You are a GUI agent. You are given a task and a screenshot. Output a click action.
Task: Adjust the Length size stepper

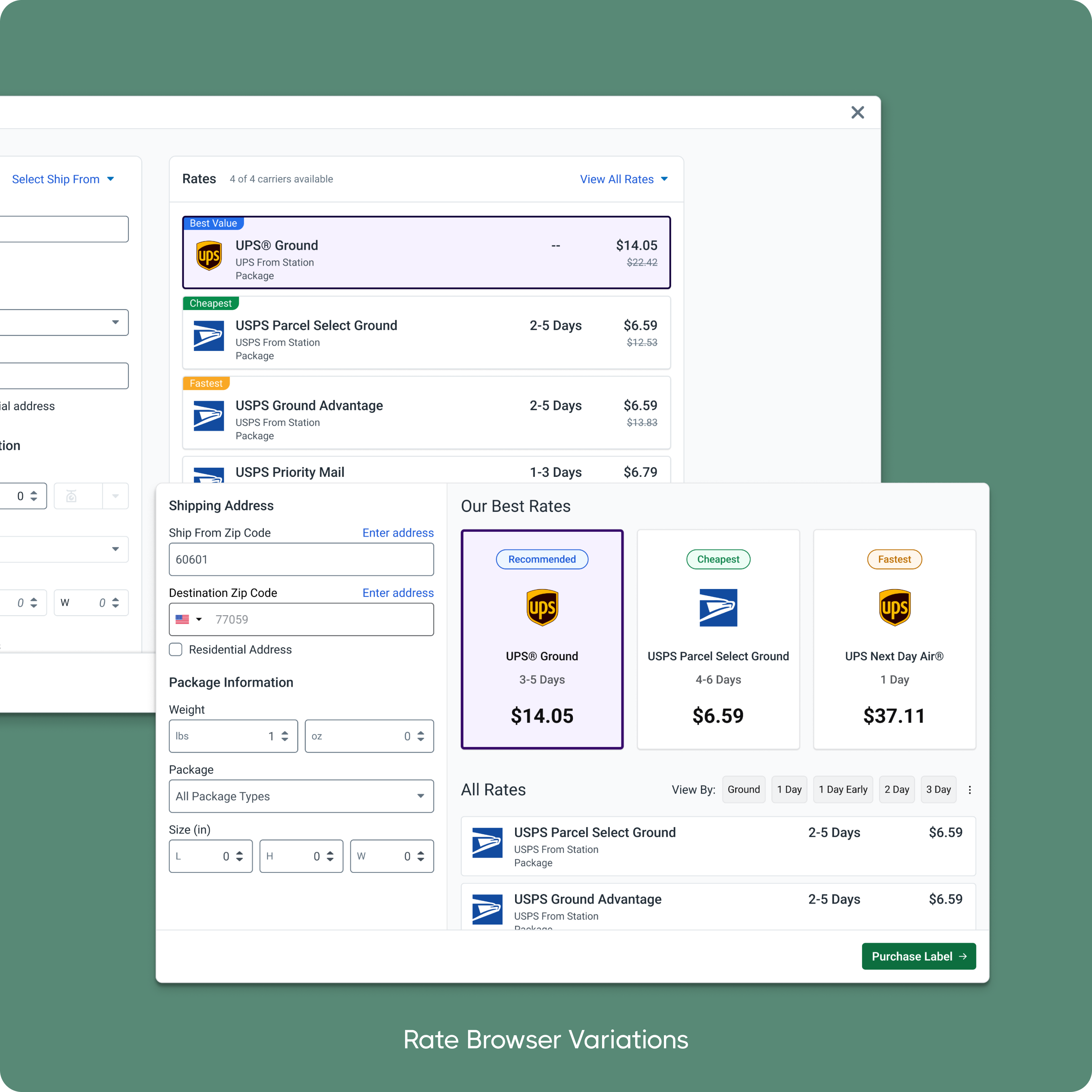[240, 856]
